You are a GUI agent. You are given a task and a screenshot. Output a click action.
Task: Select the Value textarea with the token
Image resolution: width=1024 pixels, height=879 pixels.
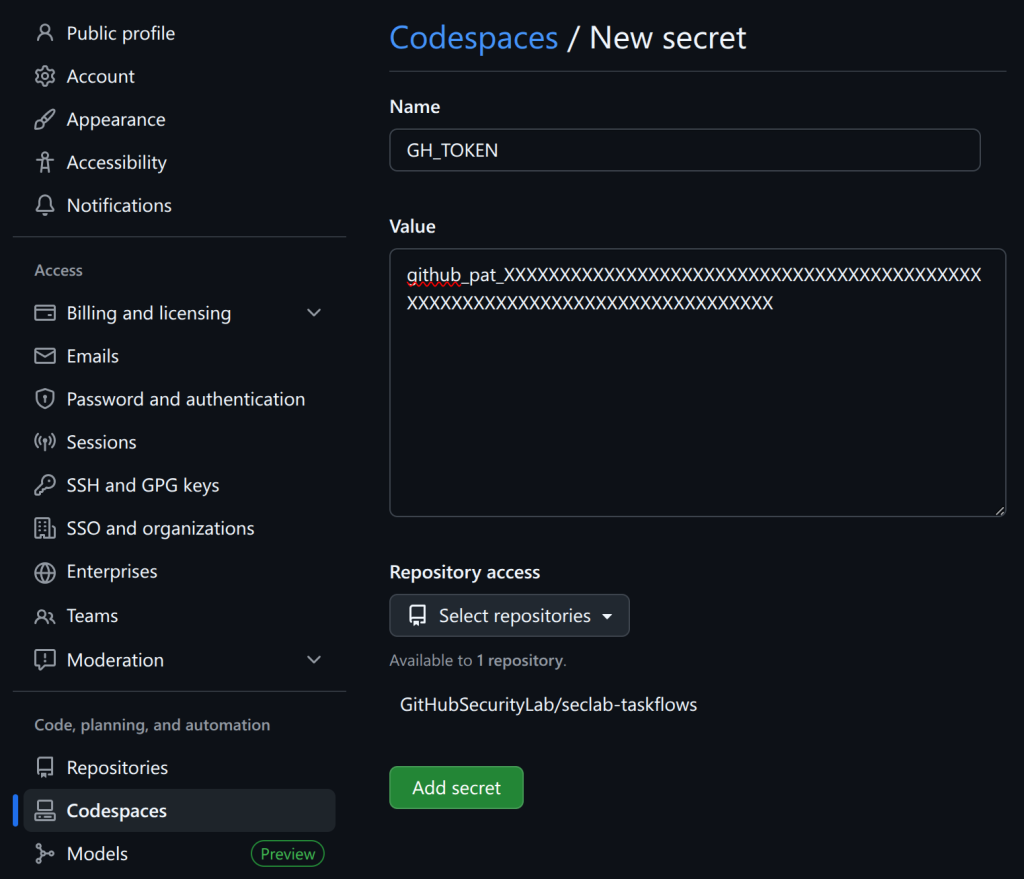697,382
